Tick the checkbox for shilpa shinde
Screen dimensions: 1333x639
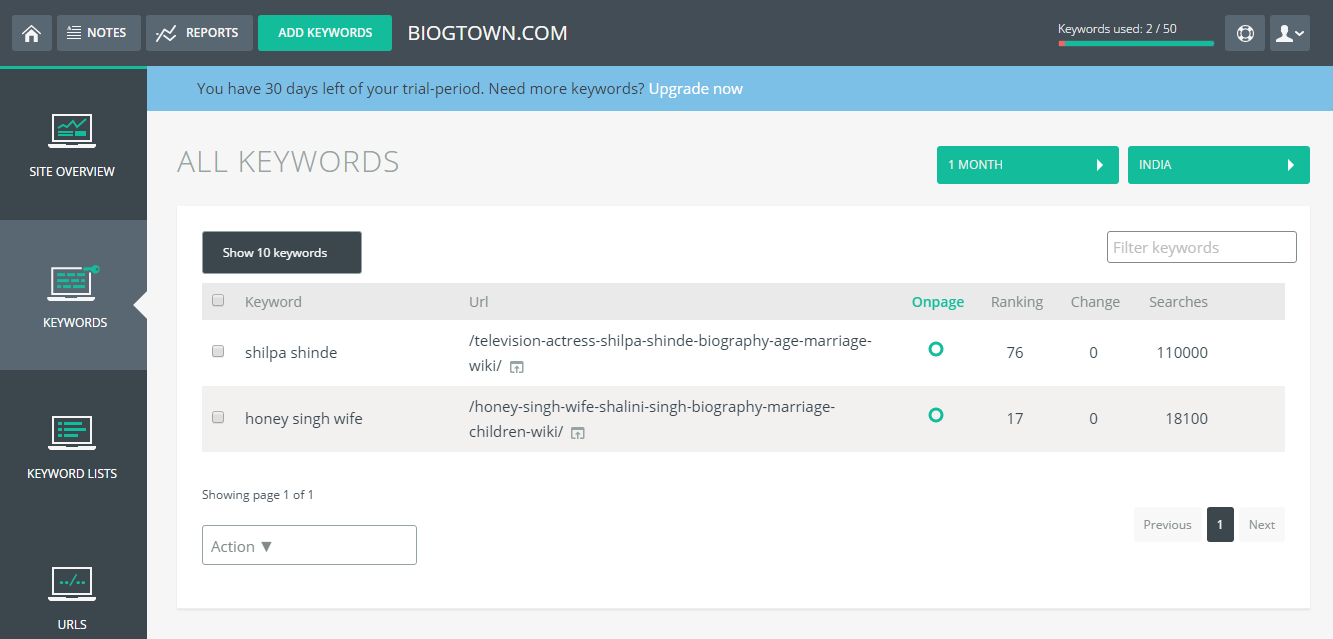(x=218, y=351)
